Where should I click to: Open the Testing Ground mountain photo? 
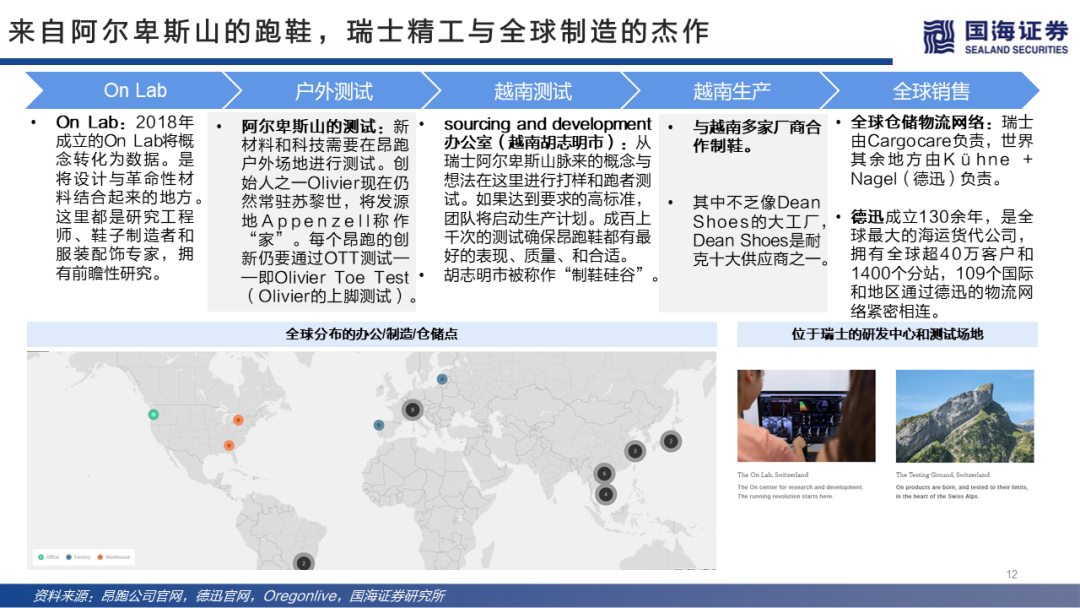click(964, 416)
